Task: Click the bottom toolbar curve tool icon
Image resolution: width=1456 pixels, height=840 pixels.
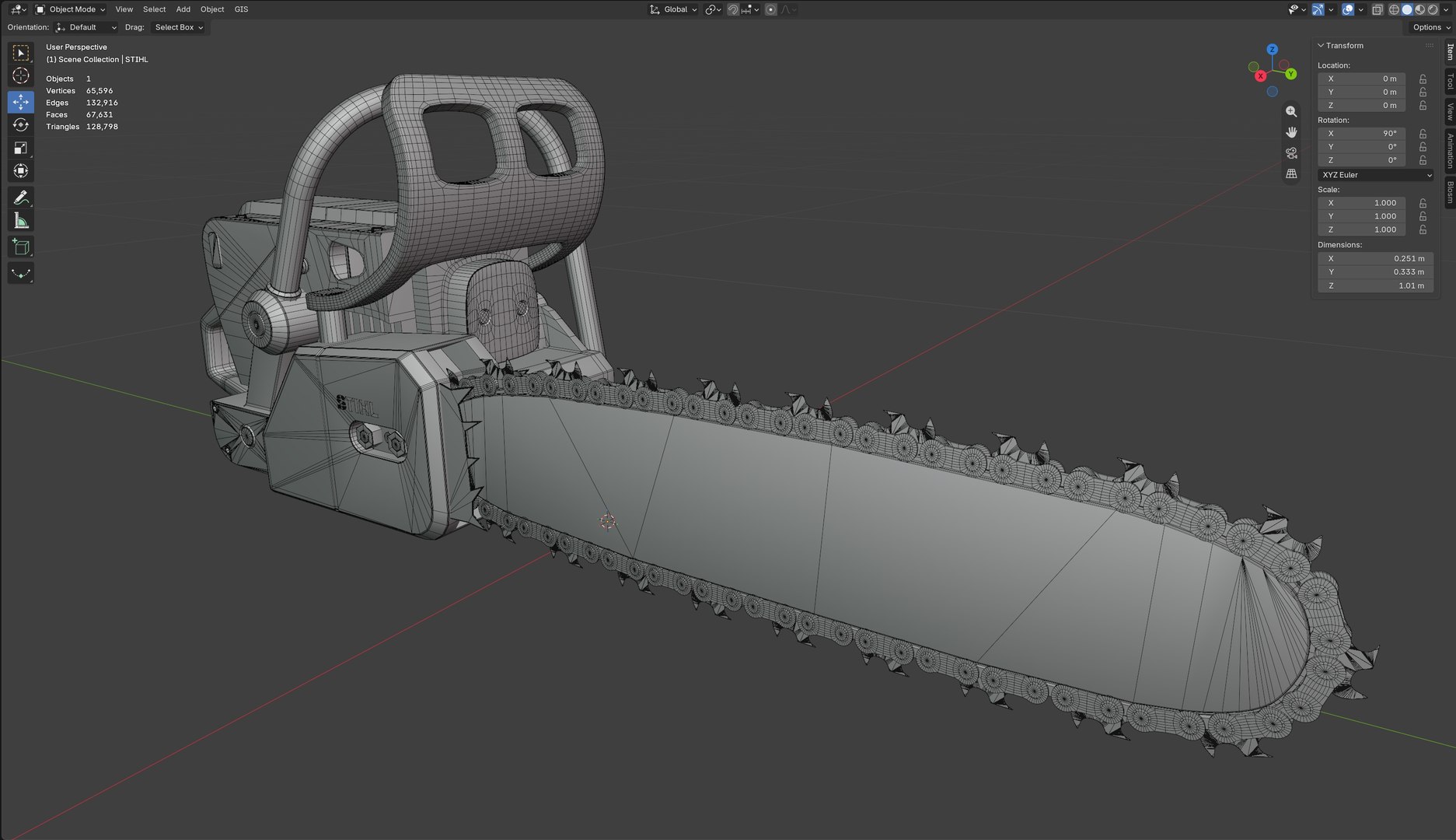Action: point(21,273)
